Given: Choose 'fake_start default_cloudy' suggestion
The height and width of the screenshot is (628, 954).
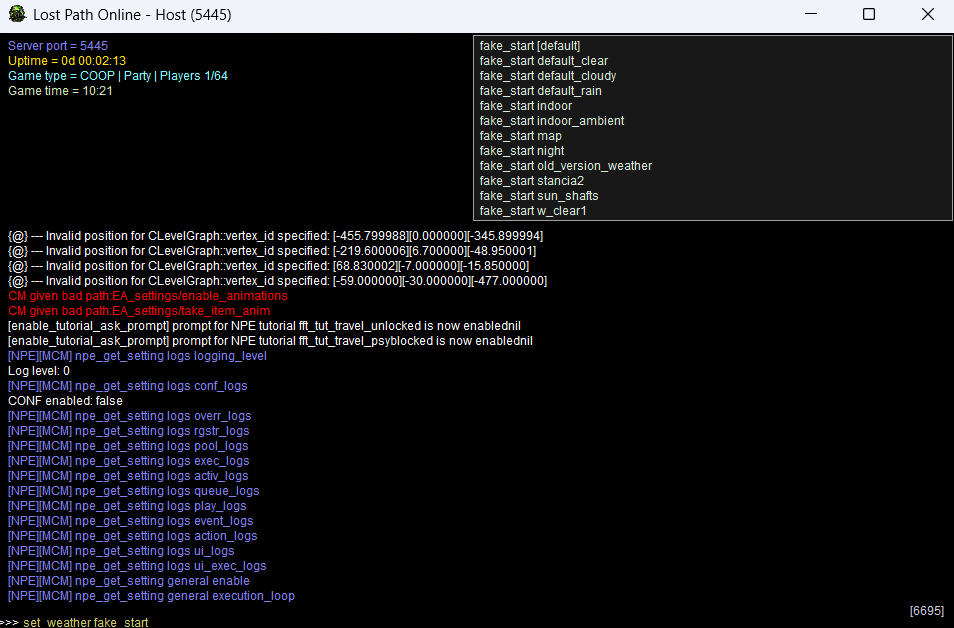Looking at the screenshot, I should click(x=548, y=76).
